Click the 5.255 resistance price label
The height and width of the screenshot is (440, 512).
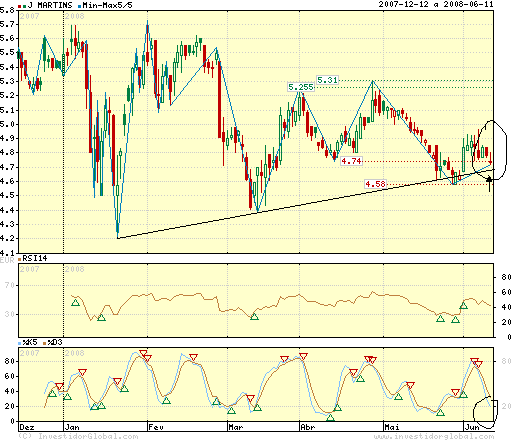coord(301,87)
